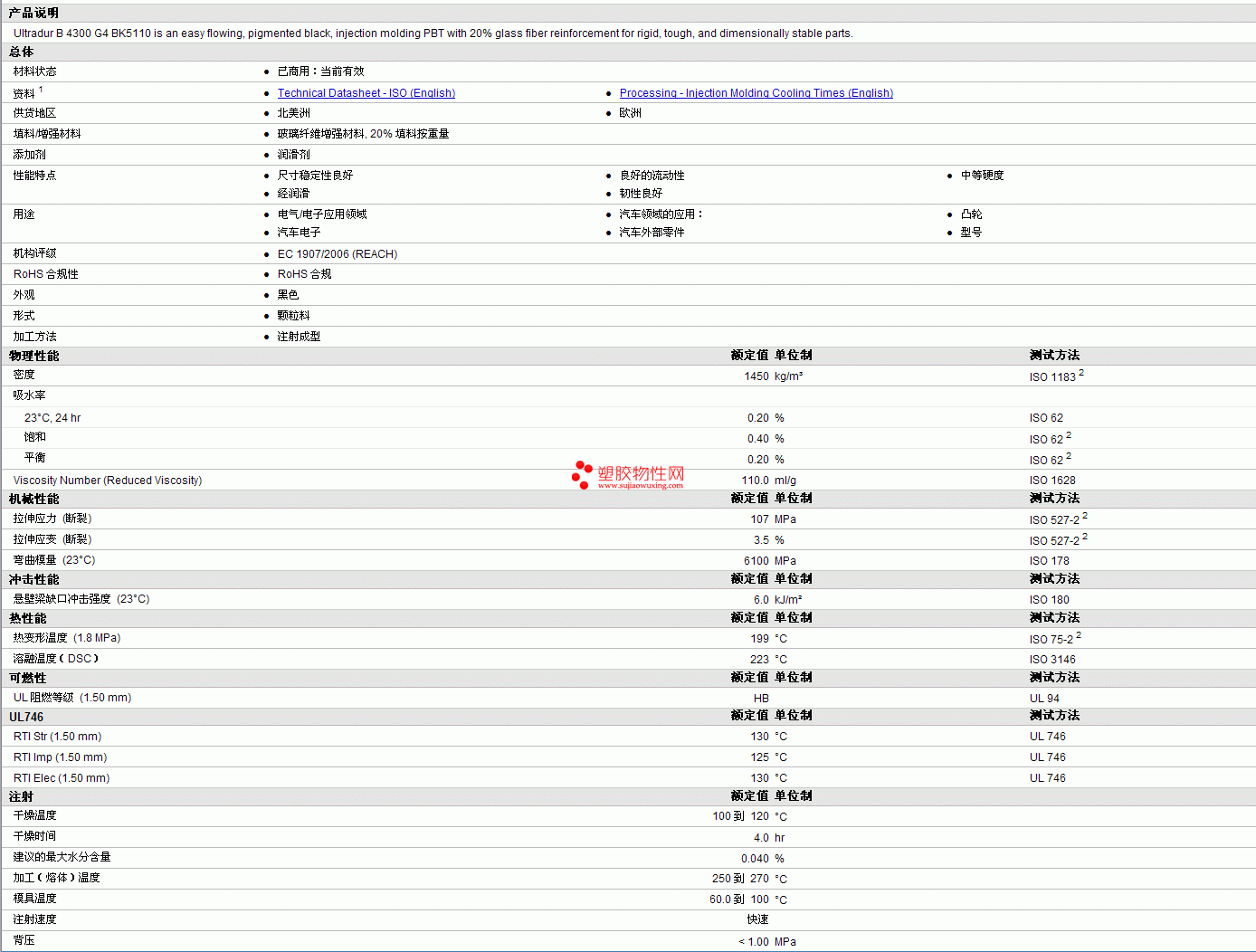
Task: Click the '尺寸稳定性良好' feature entry
Action: pyautogui.click(x=315, y=176)
